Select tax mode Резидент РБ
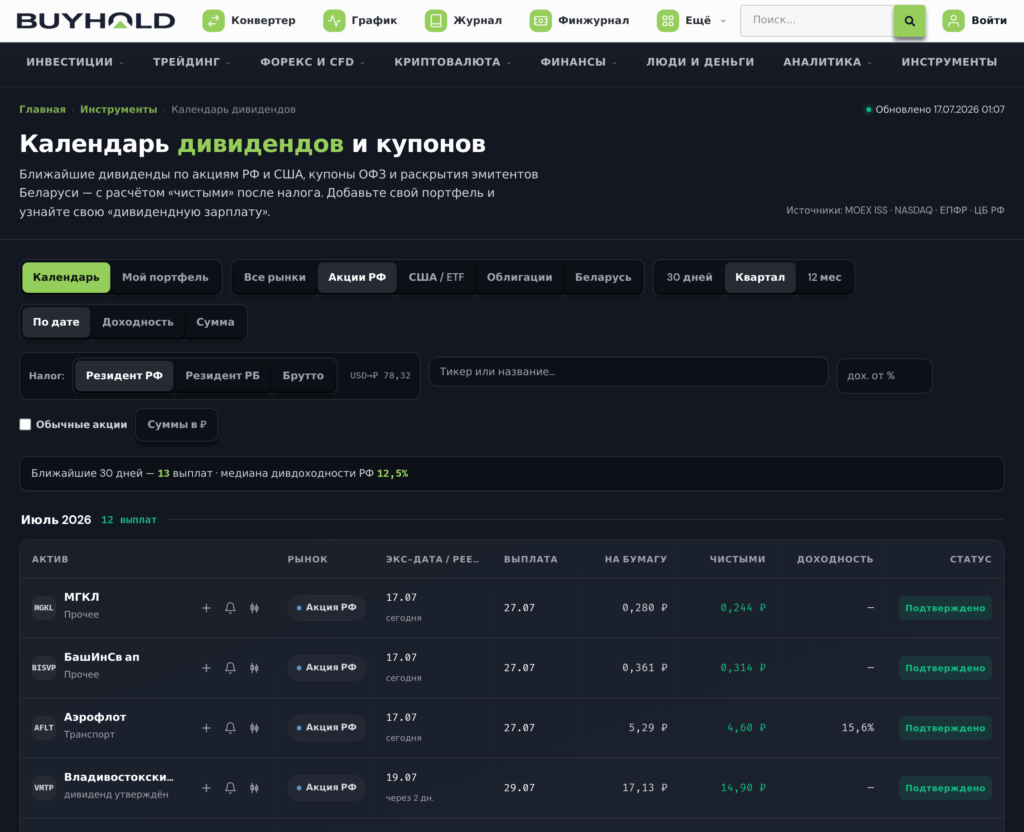1024x832 pixels. (x=223, y=376)
